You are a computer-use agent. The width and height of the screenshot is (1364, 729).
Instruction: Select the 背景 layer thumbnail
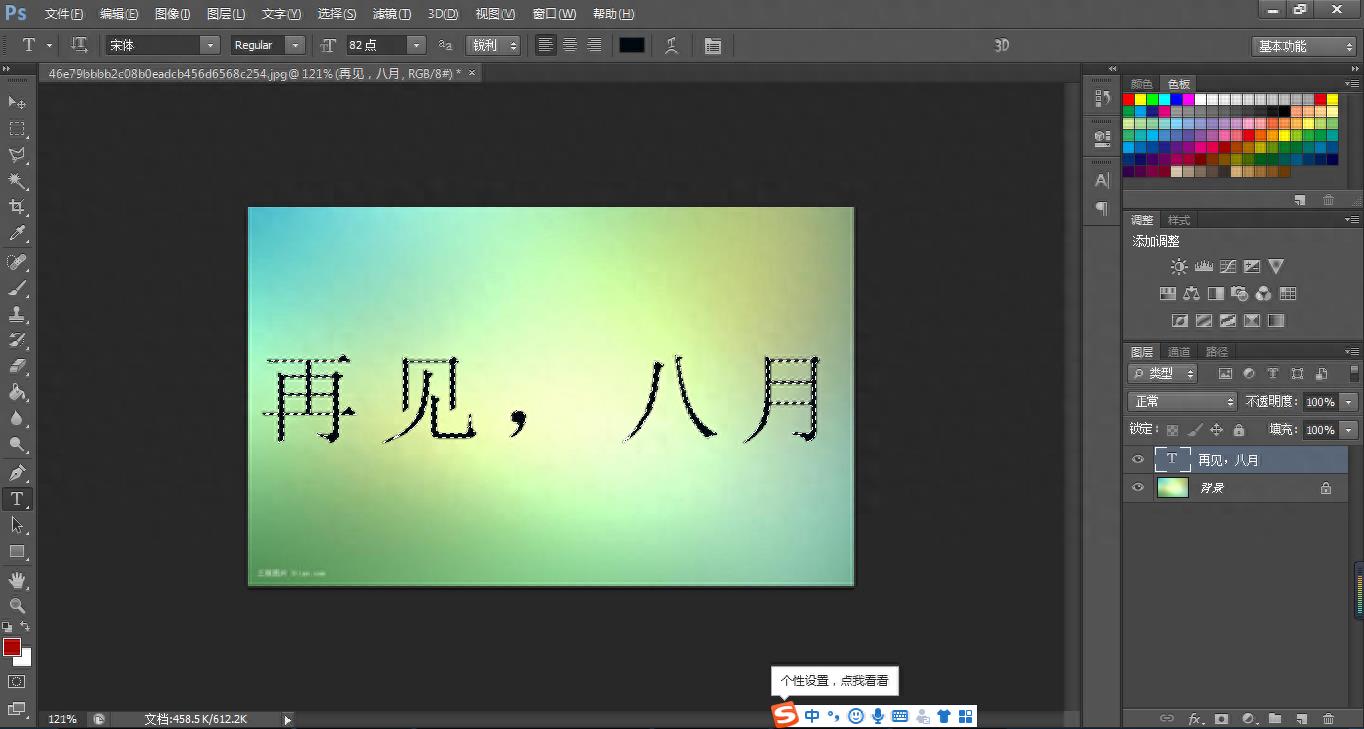tap(1173, 488)
